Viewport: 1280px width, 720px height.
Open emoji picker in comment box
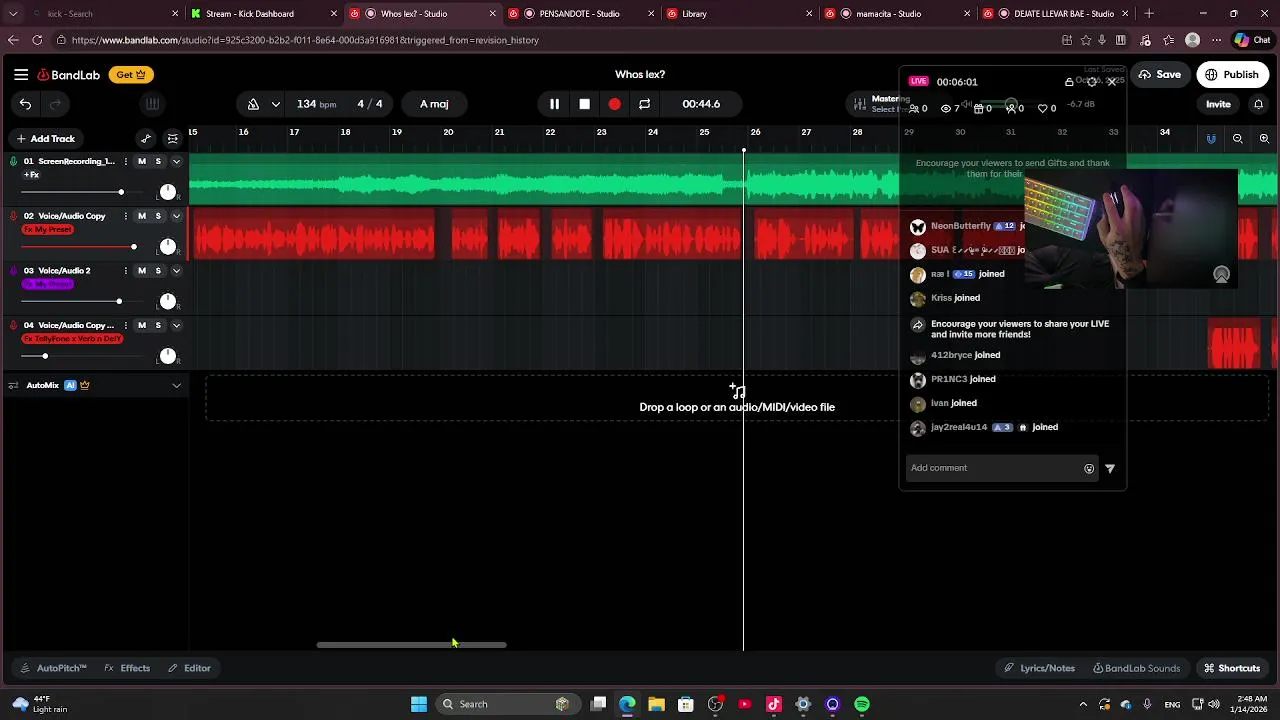tap(1089, 468)
